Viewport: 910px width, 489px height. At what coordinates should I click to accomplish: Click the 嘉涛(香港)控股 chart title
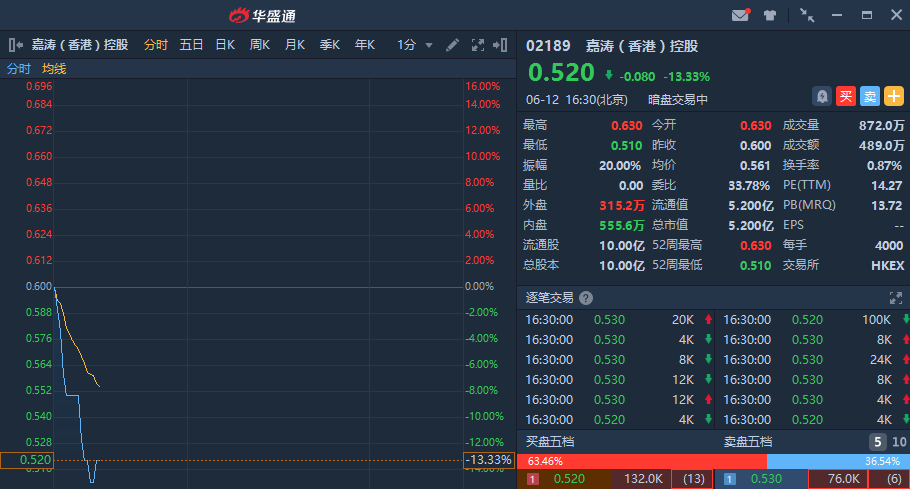tap(80, 45)
